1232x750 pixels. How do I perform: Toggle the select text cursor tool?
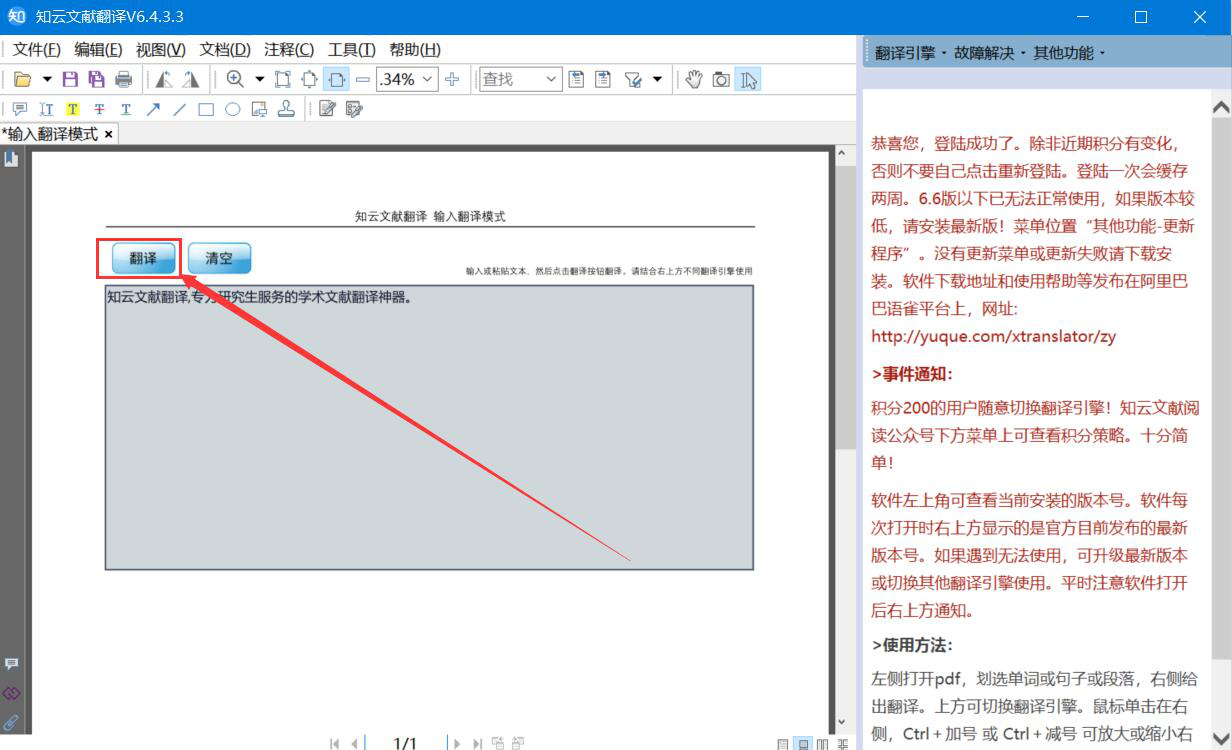[x=748, y=79]
